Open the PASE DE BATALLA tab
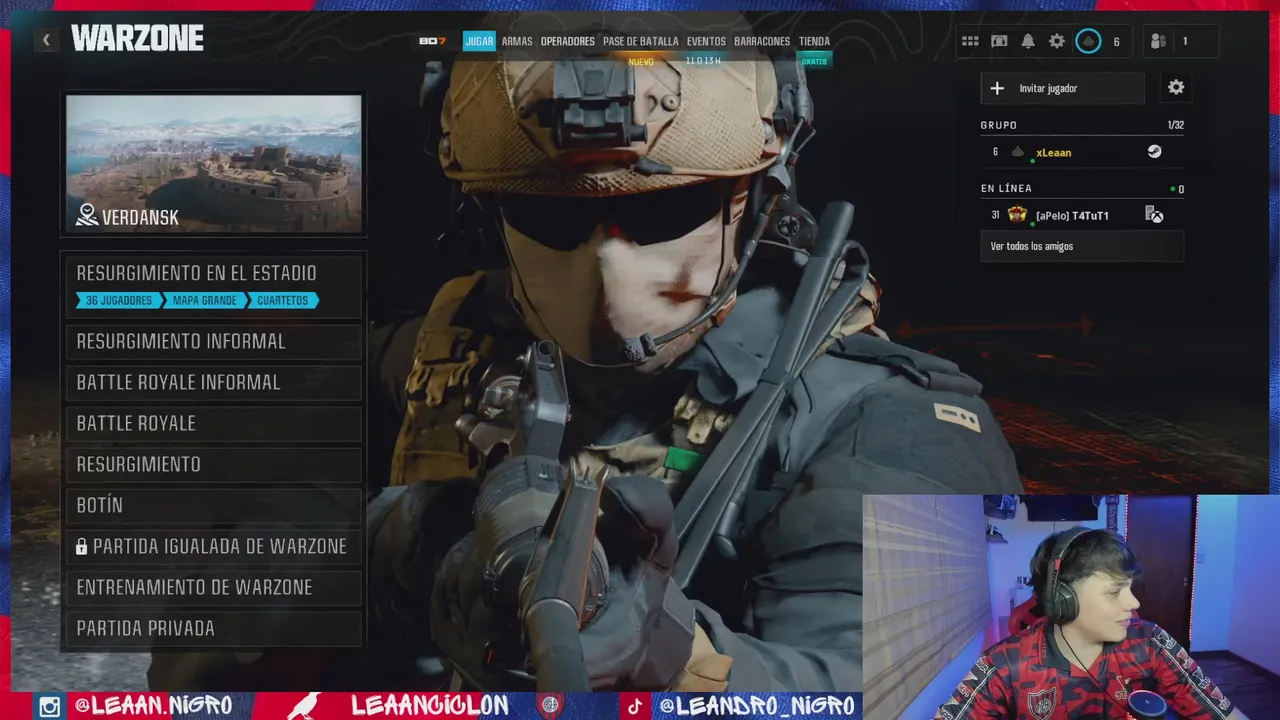 coord(640,41)
